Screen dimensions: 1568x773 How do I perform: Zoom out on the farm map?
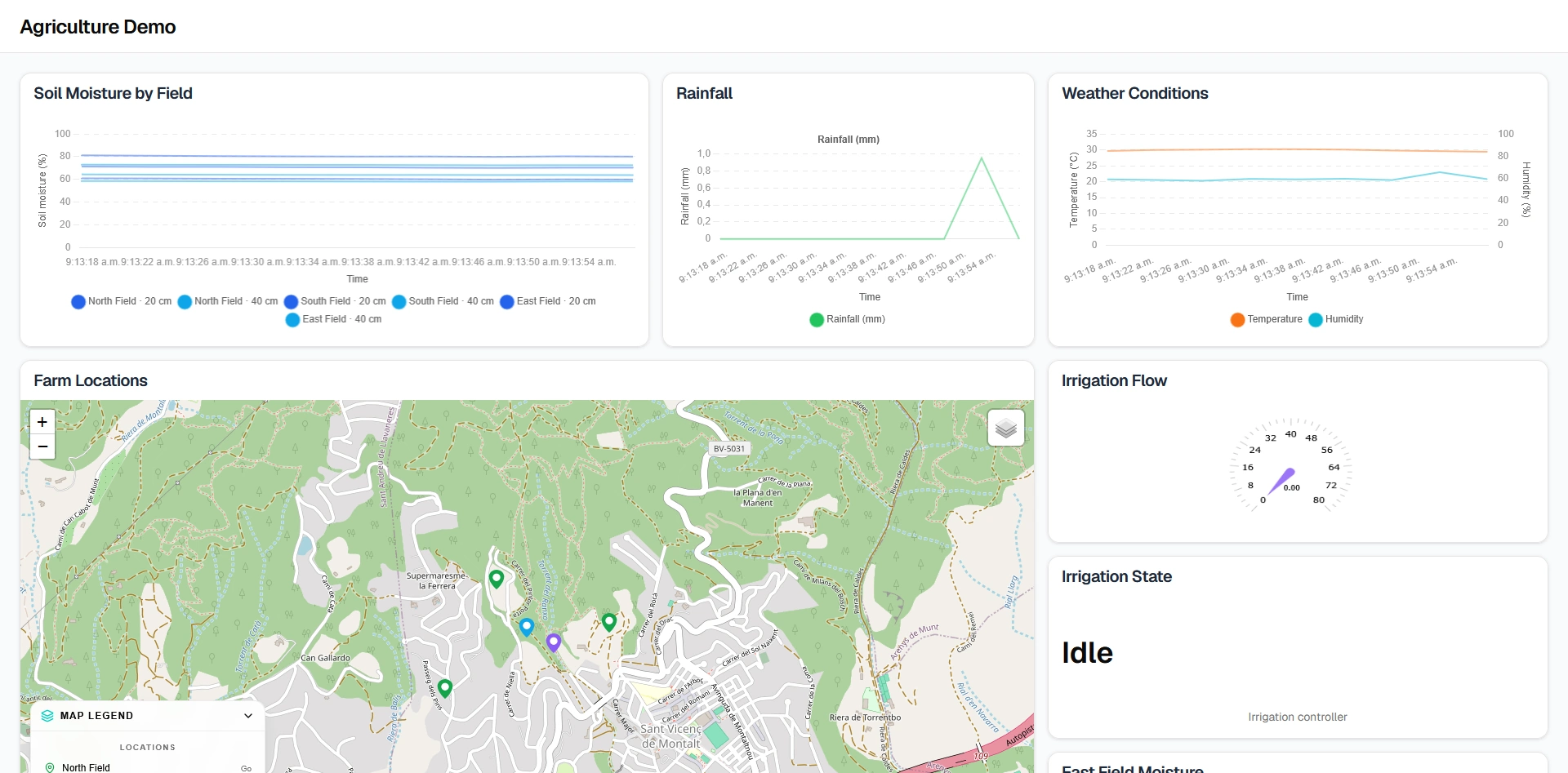[42, 446]
